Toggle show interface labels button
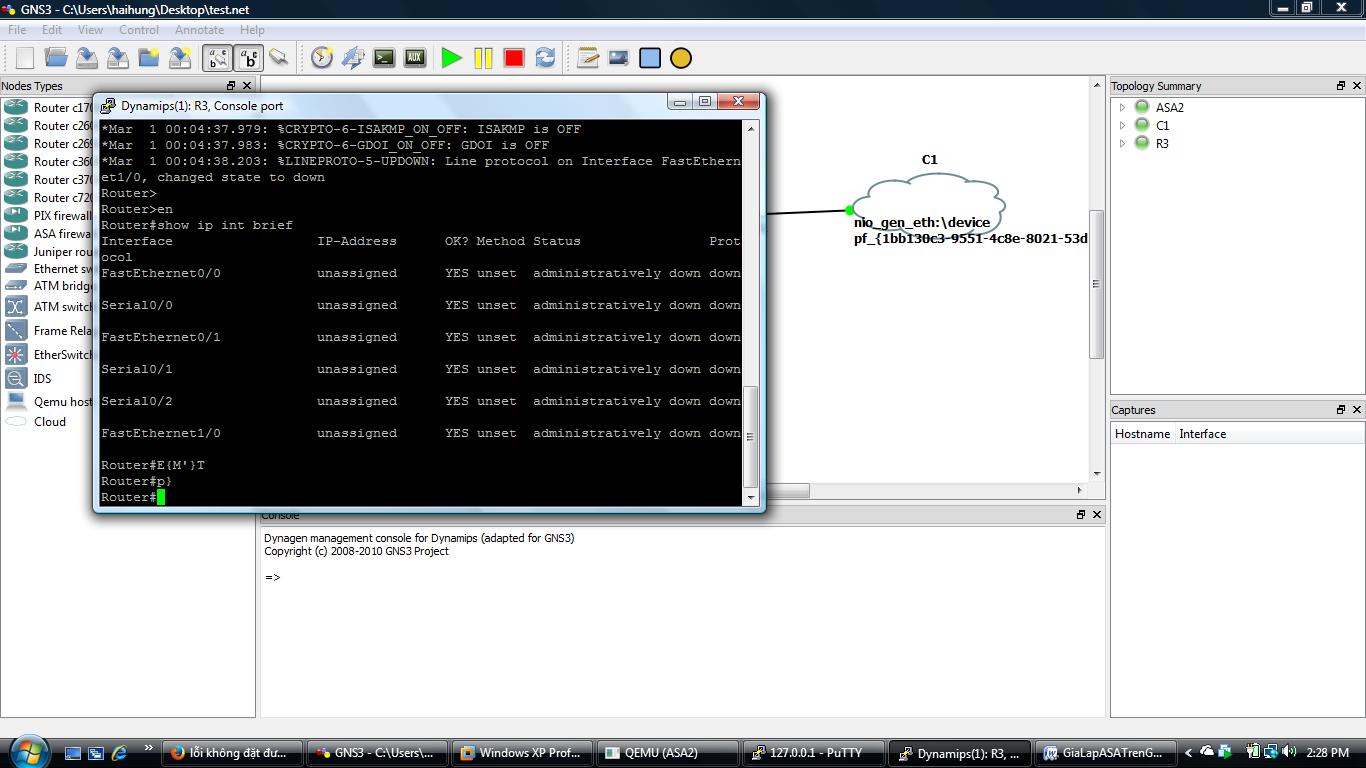 [x=217, y=58]
